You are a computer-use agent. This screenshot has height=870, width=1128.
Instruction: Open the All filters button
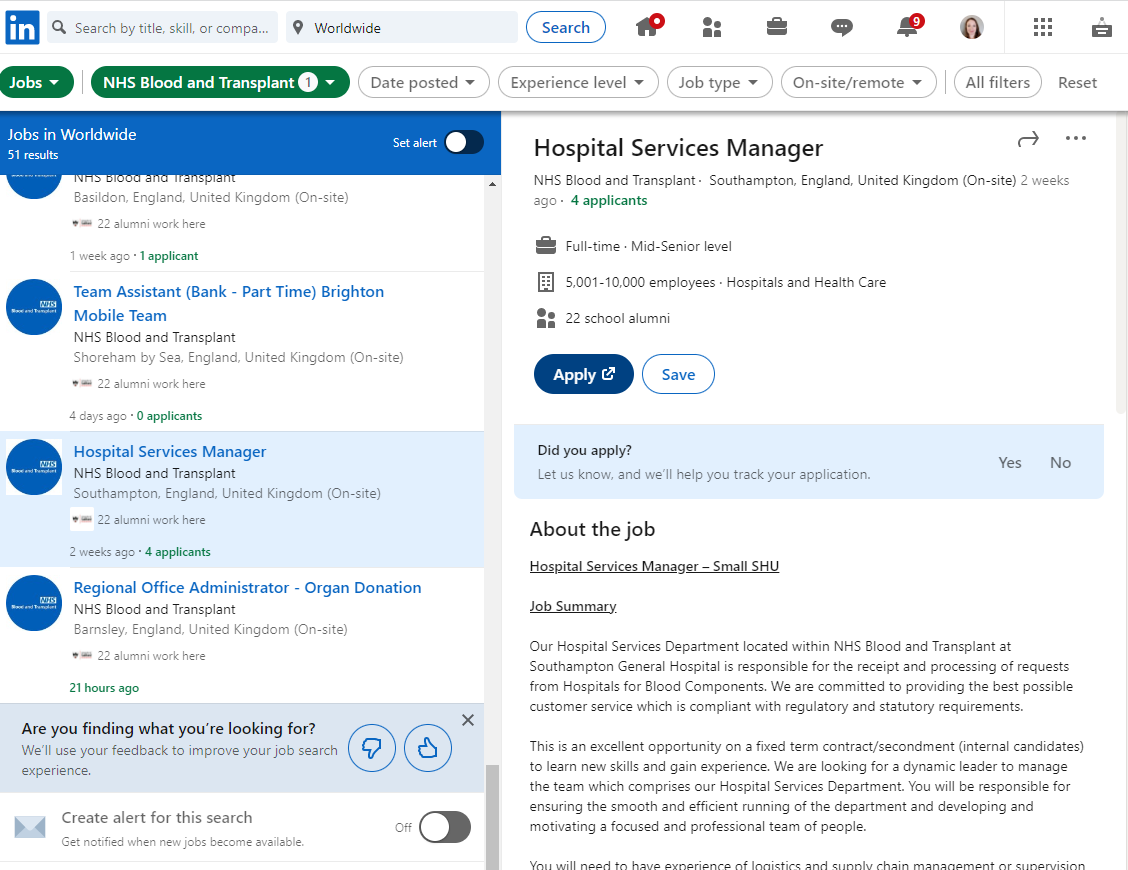[x=997, y=82]
